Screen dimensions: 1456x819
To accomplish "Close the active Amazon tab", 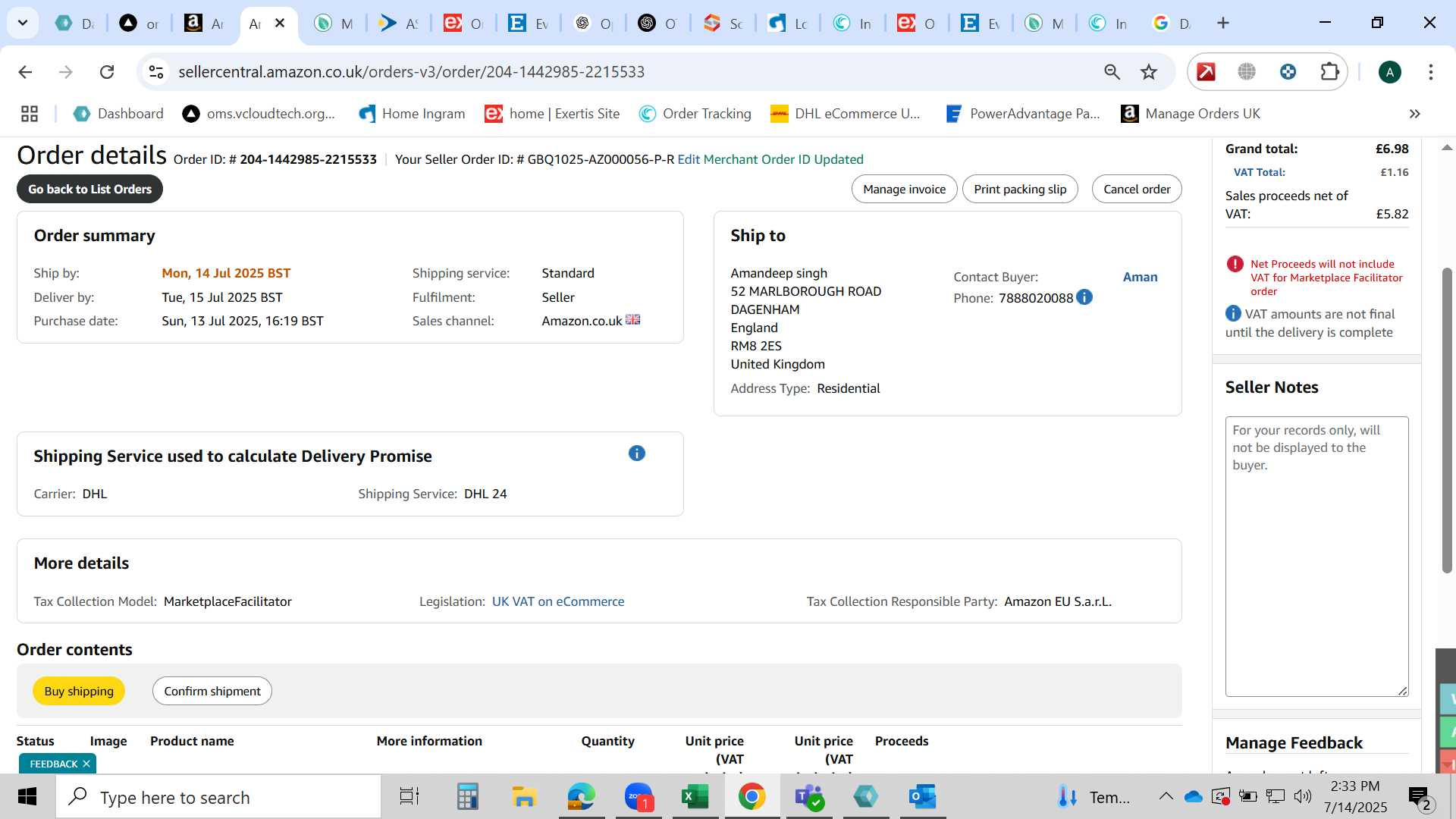I will [x=280, y=23].
